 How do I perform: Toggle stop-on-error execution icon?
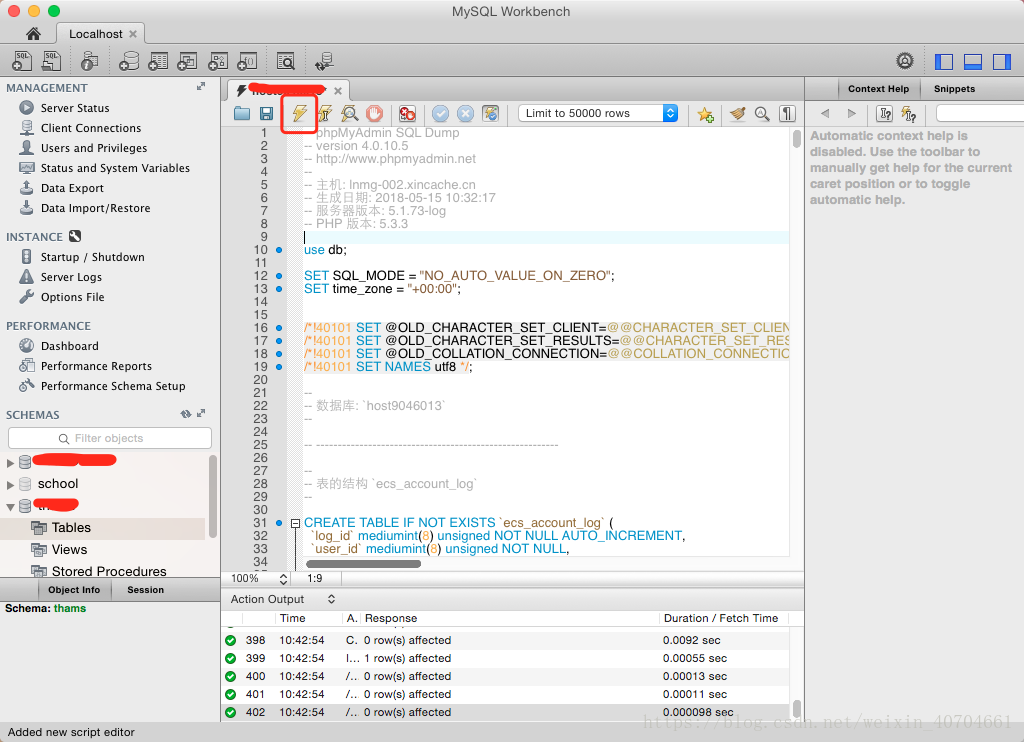[x=408, y=114]
